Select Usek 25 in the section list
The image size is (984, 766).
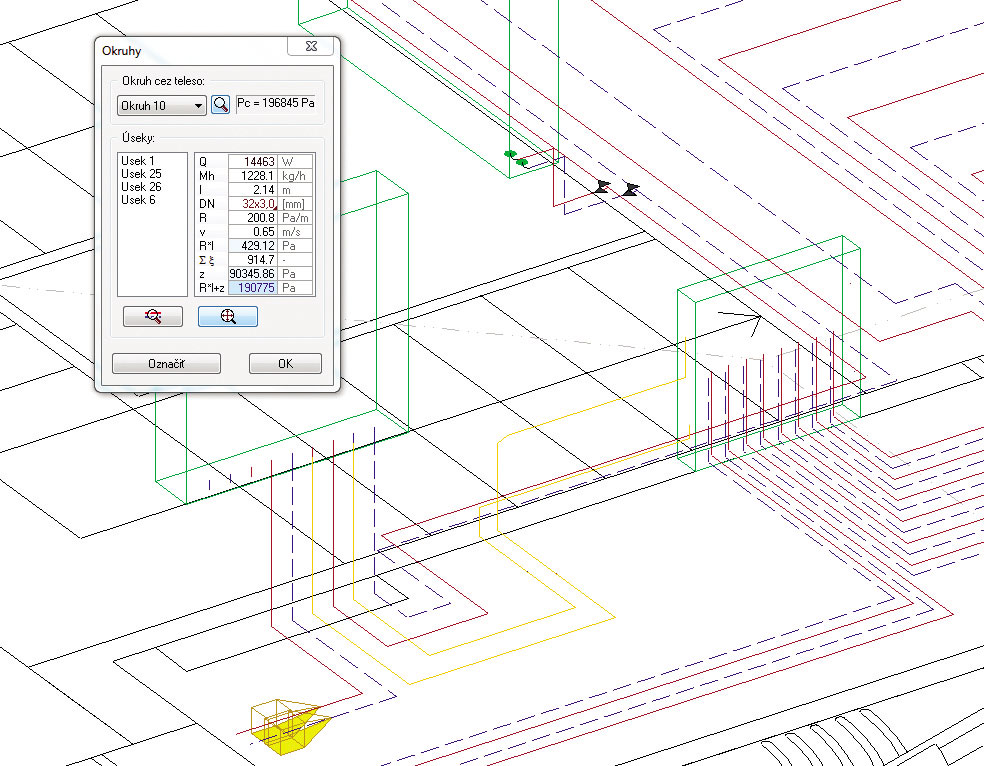141,174
